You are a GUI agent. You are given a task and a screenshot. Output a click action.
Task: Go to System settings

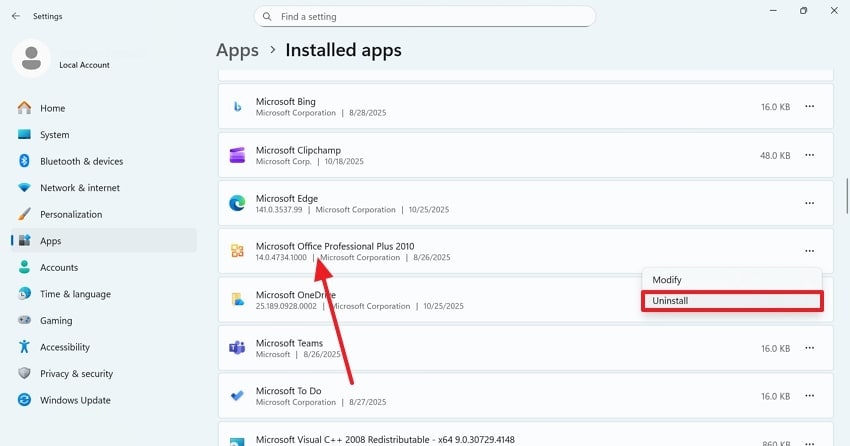click(104, 134)
